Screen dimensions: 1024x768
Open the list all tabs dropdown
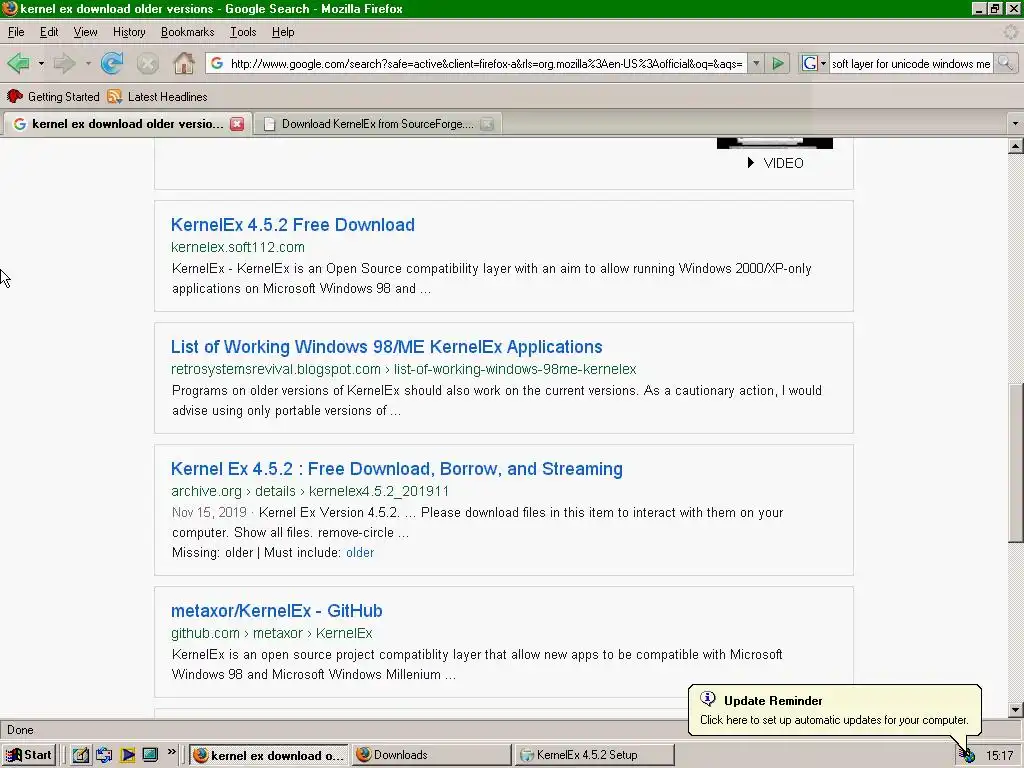(1015, 123)
